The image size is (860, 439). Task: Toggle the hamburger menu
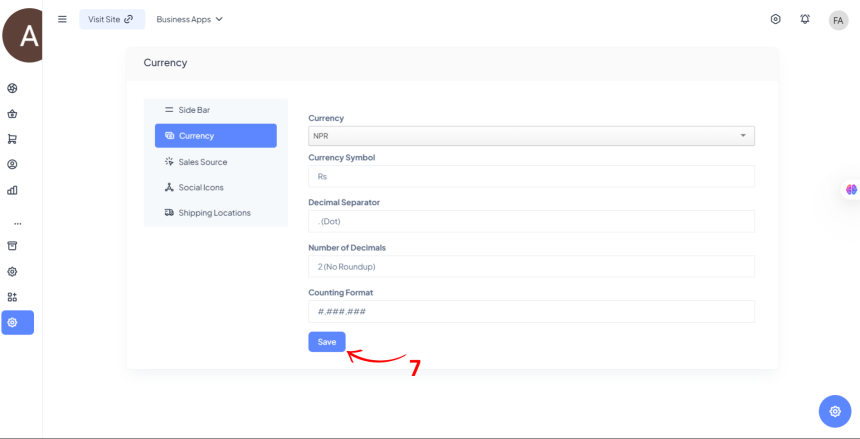coord(62,19)
